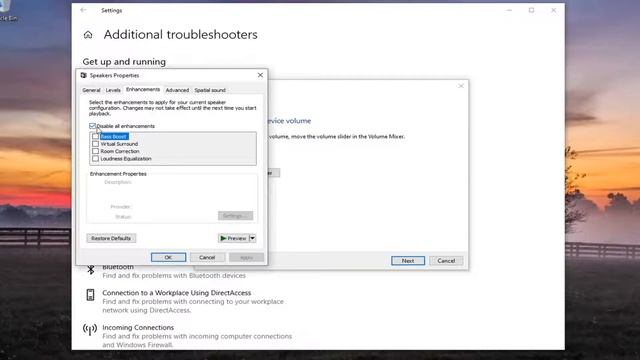Viewport: 640px width, 360px height.
Task: Enable the Room Correction checkbox
Action: pos(96,151)
